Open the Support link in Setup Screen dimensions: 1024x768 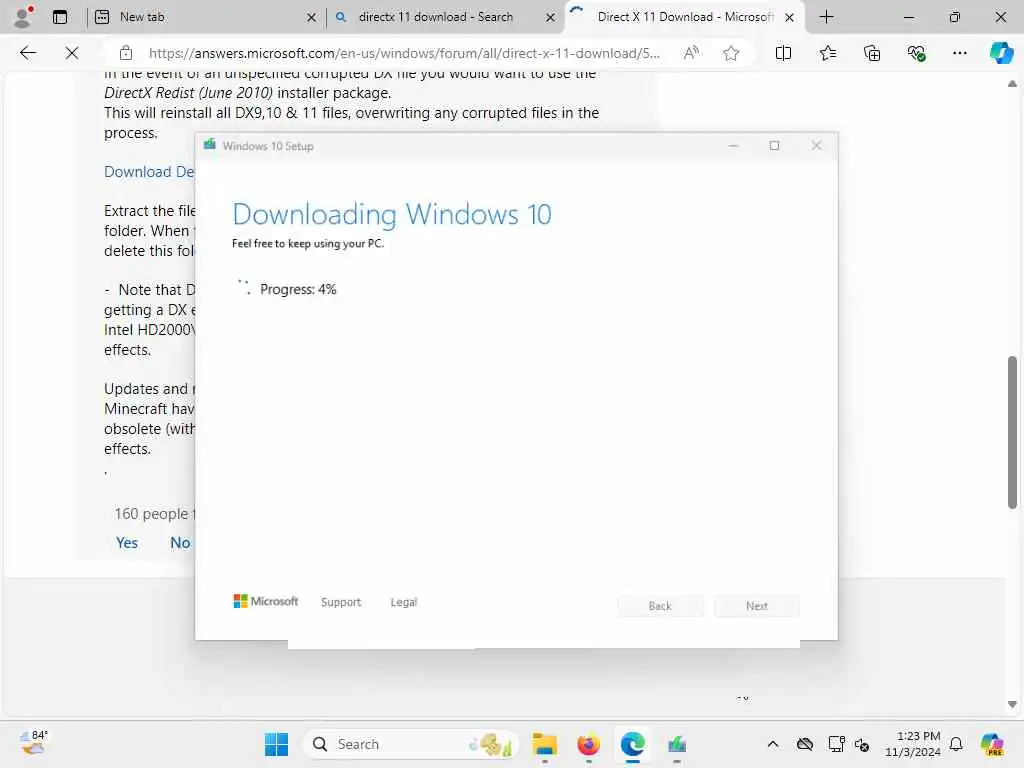pos(341,602)
